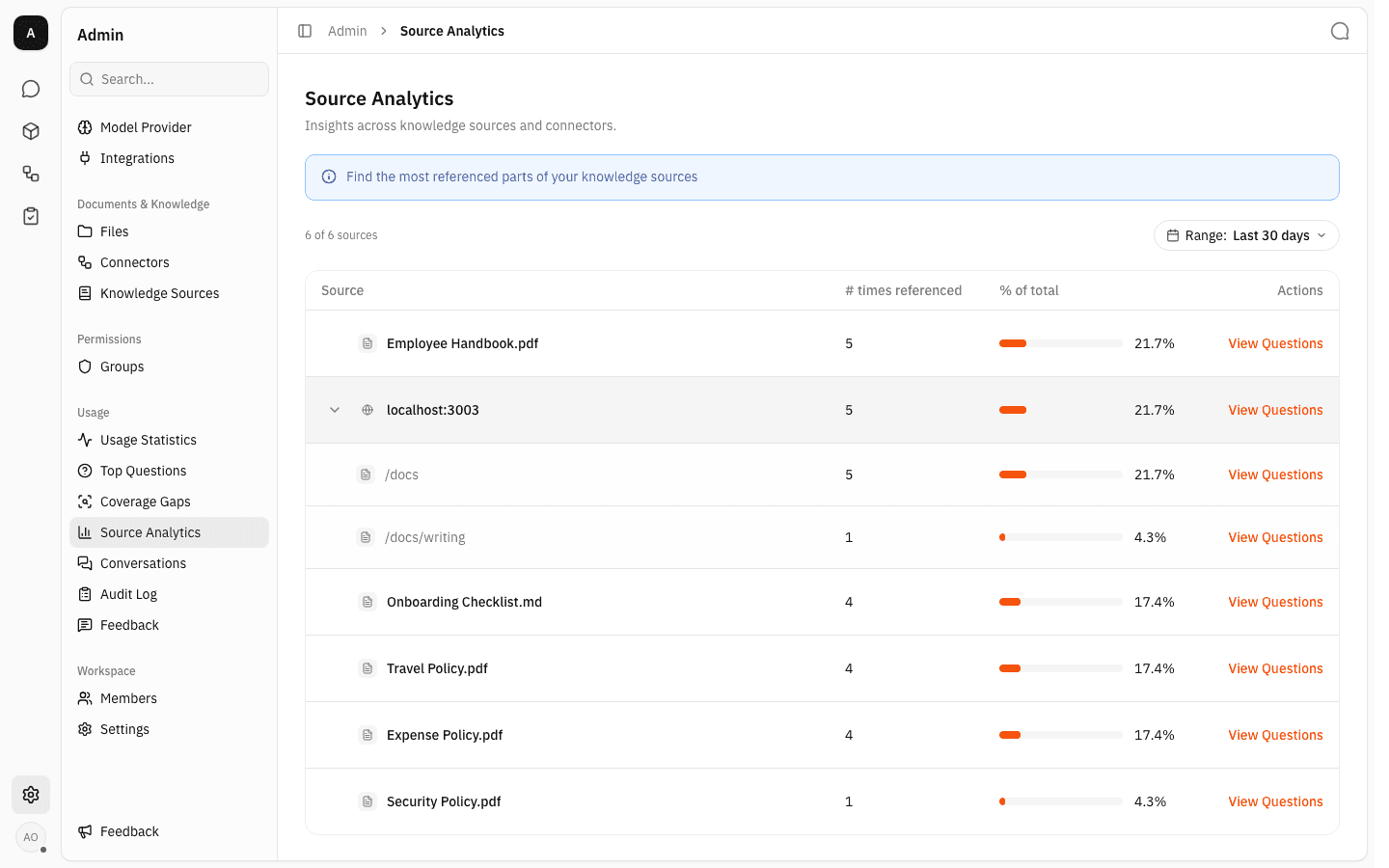The image size is (1389, 868).
Task: Go to Groups permissions
Action: 169,366
